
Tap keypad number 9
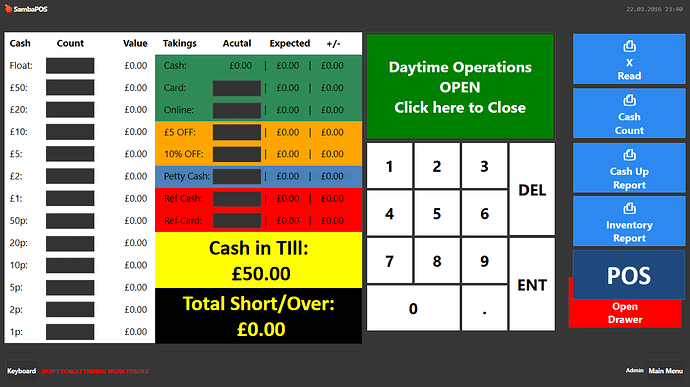[x=484, y=261]
